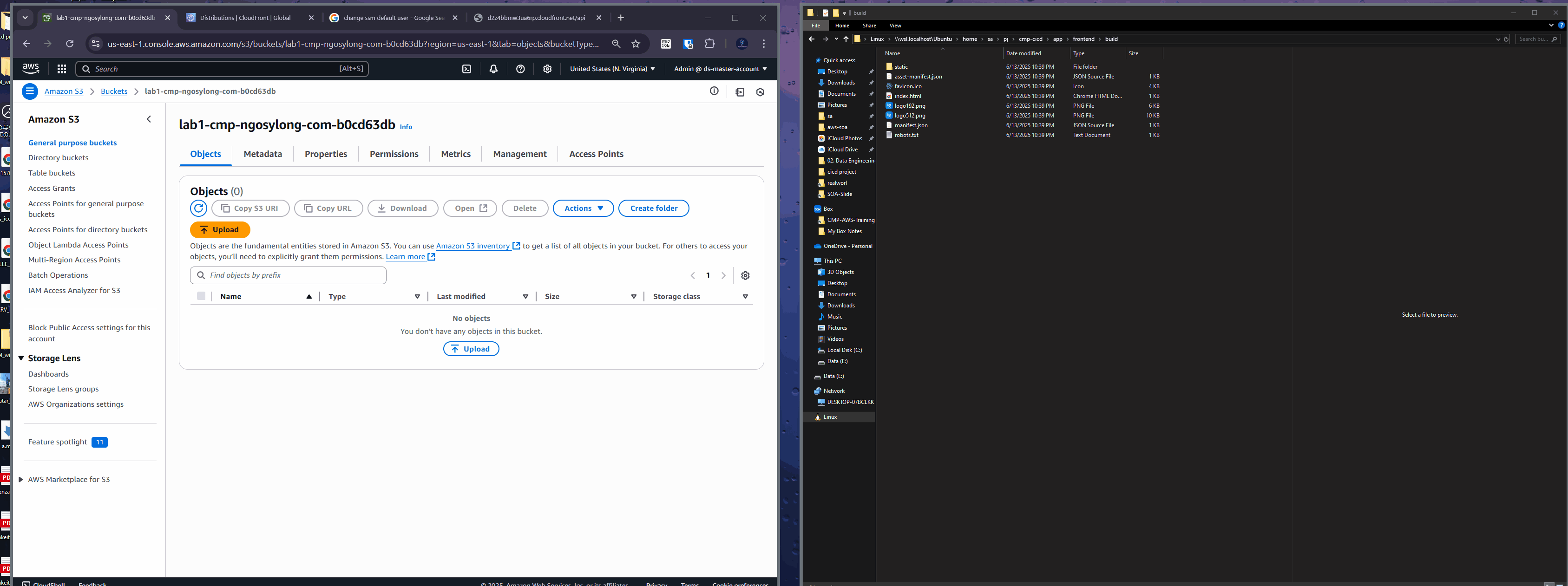1568x586 pixels.
Task: Click the AWS notifications bell icon
Action: point(493,69)
